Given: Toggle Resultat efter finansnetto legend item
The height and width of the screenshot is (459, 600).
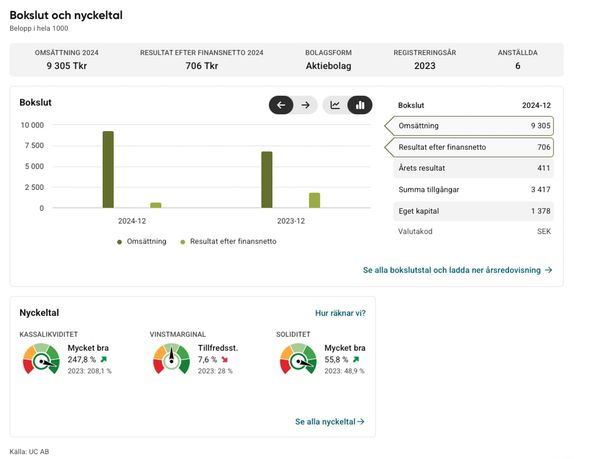Looking at the screenshot, I should 227,241.
